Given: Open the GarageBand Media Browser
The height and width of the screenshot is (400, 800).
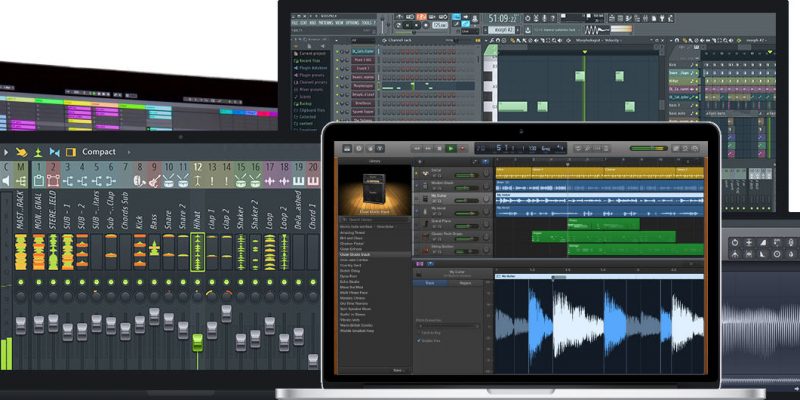Looking at the screenshot, I should tap(695, 148).
